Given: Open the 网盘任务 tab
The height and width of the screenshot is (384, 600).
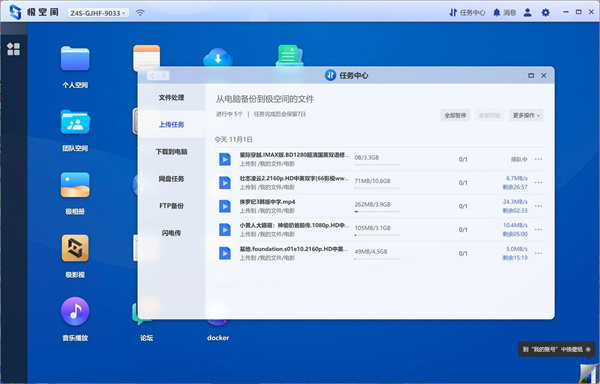Looking at the screenshot, I should [171, 179].
